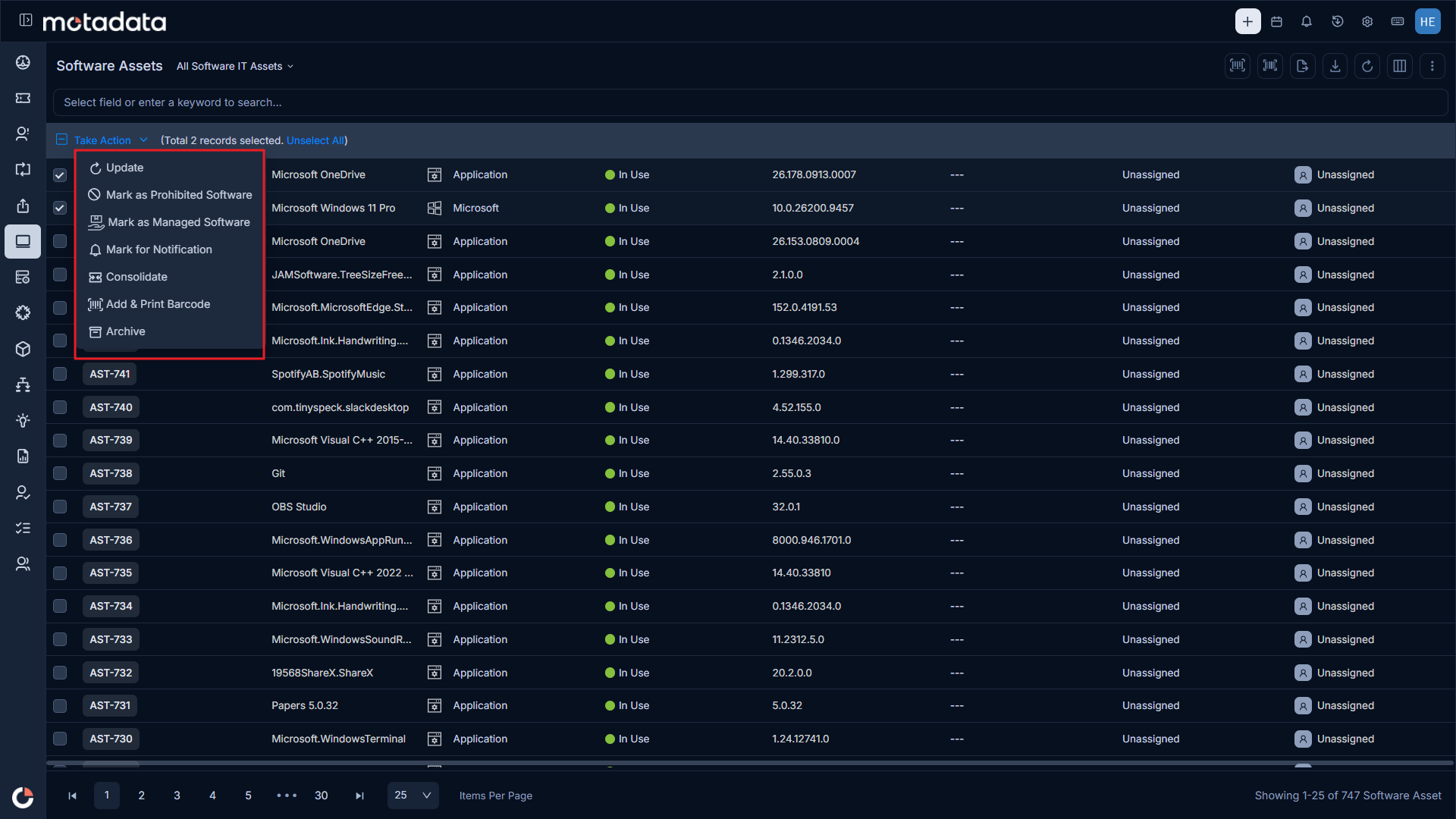Open the 25 items per page dropdown
The height and width of the screenshot is (819, 1456).
[x=413, y=795]
